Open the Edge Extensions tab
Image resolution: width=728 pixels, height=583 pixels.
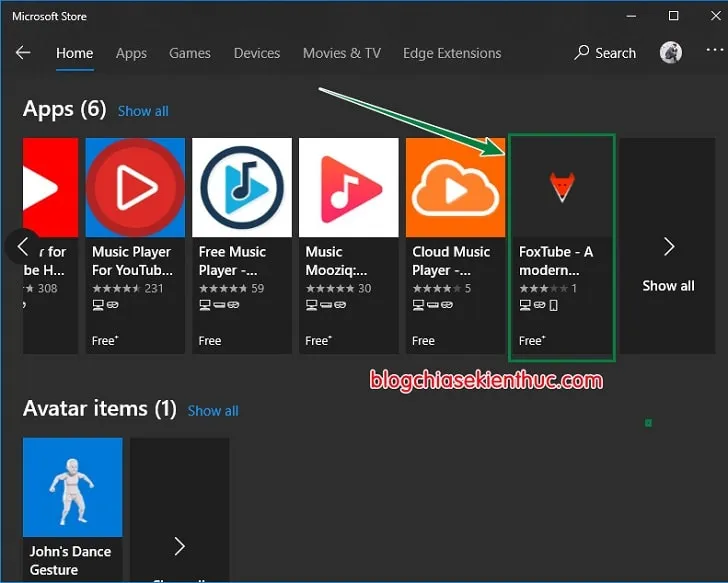coord(452,53)
